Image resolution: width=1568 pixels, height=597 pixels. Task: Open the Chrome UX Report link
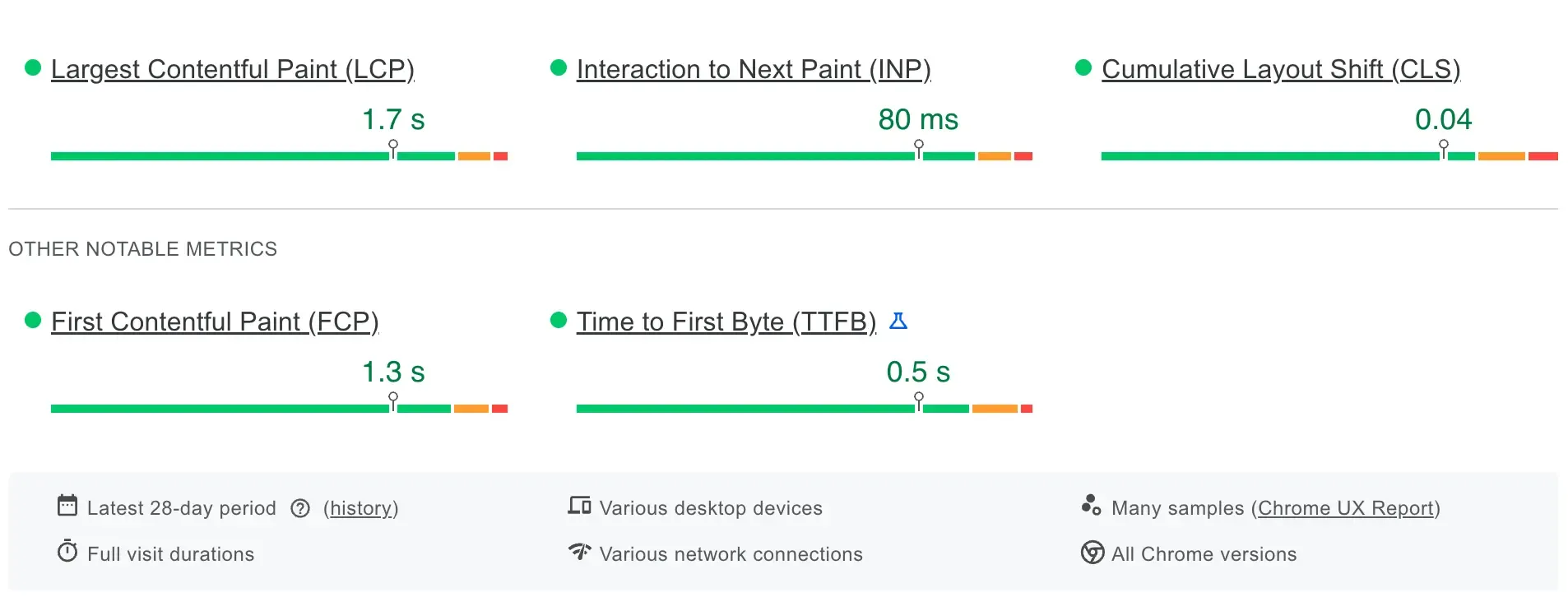click(x=1346, y=508)
